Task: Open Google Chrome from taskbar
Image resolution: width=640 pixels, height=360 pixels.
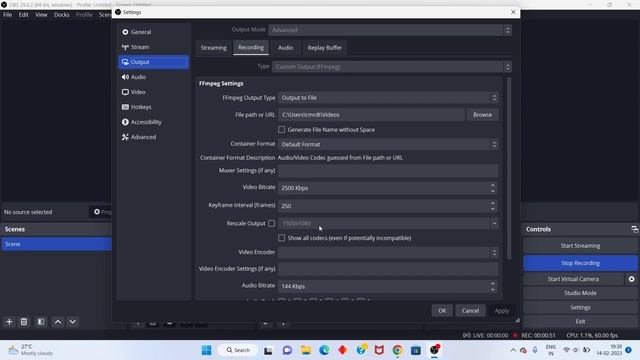Action: (398, 350)
